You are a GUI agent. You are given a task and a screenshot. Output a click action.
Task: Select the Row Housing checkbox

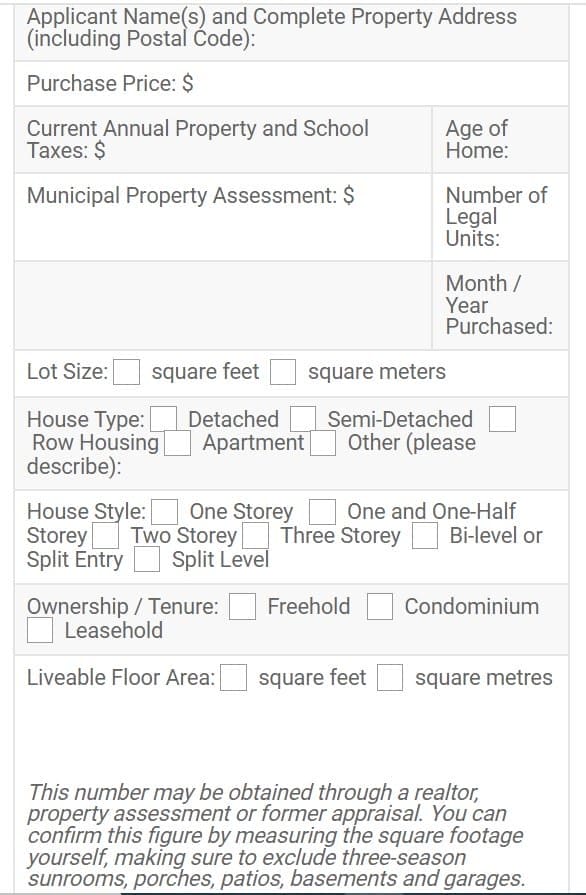coord(503,419)
